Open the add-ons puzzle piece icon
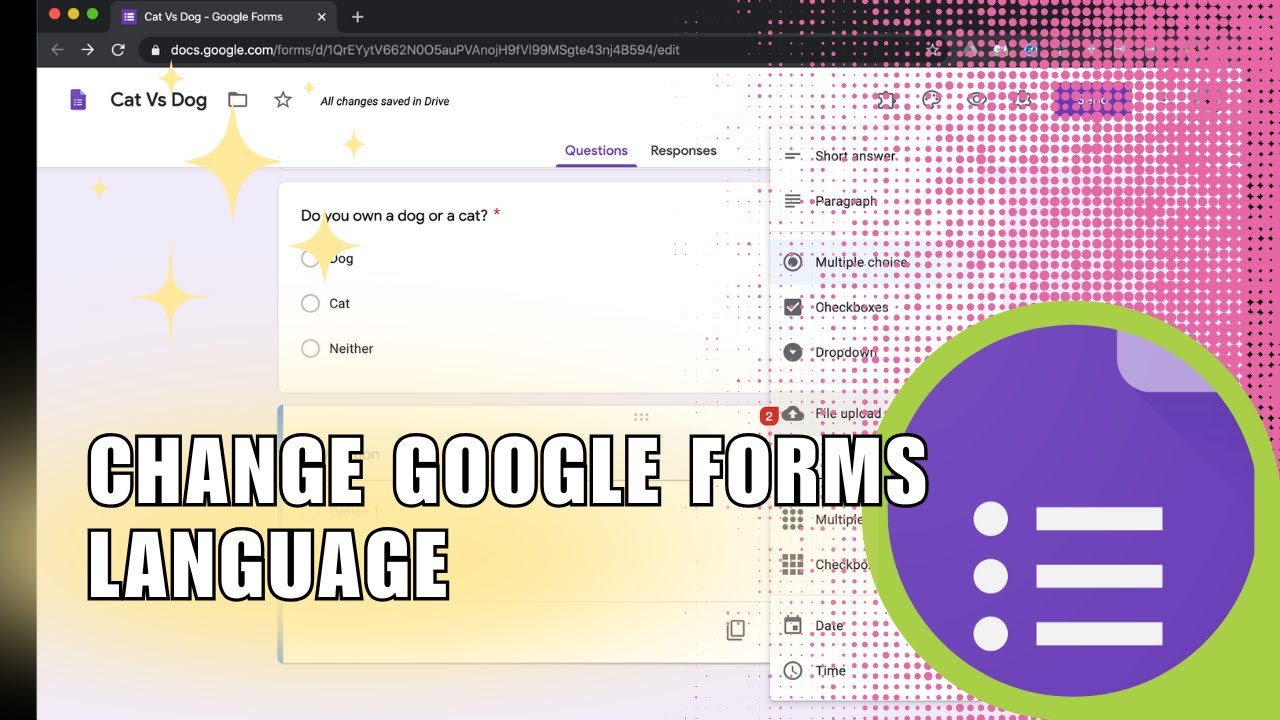Screen dimensions: 1280x720 tap(886, 100)
